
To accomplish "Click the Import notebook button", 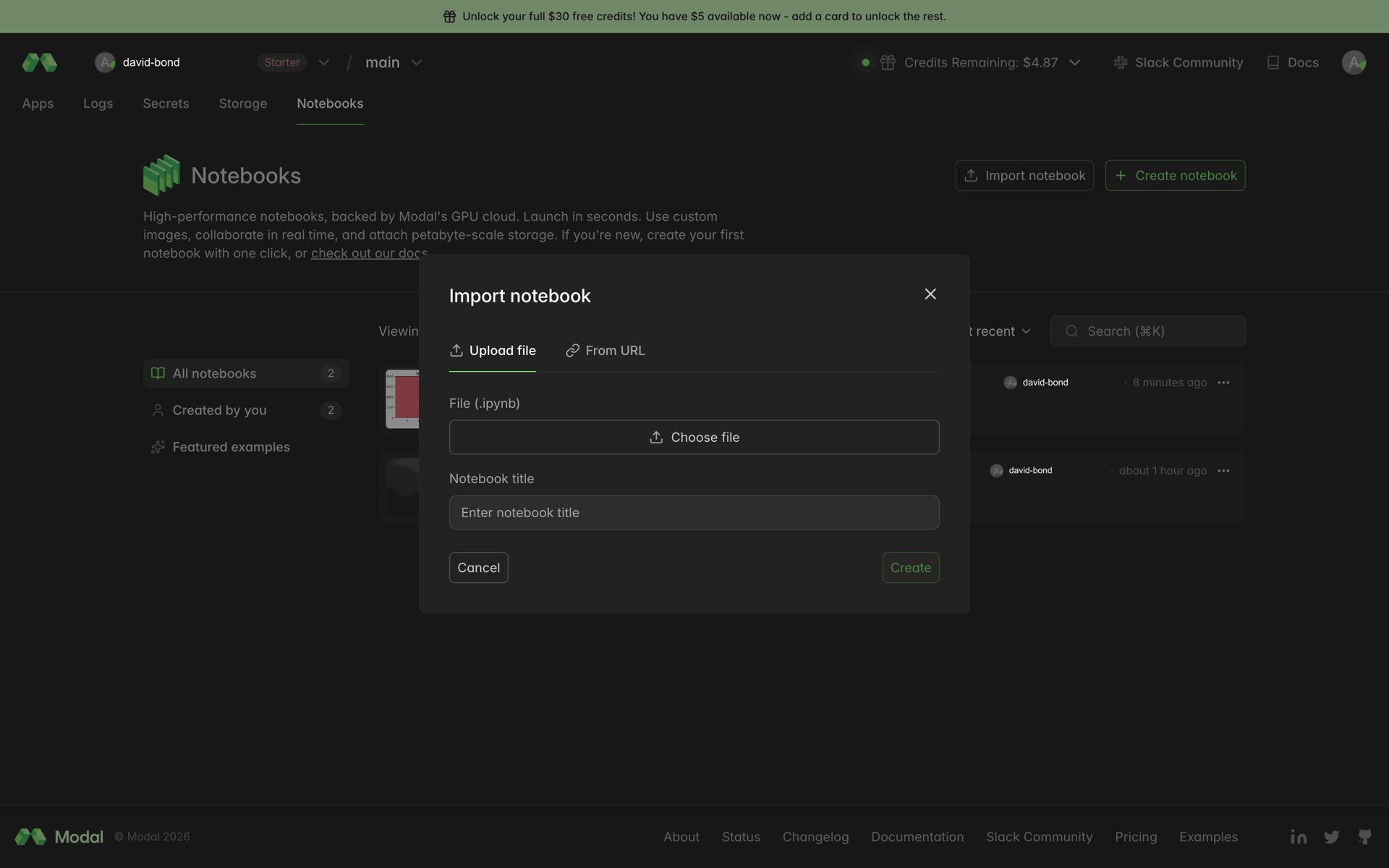I will click(x=1024, y=175).
